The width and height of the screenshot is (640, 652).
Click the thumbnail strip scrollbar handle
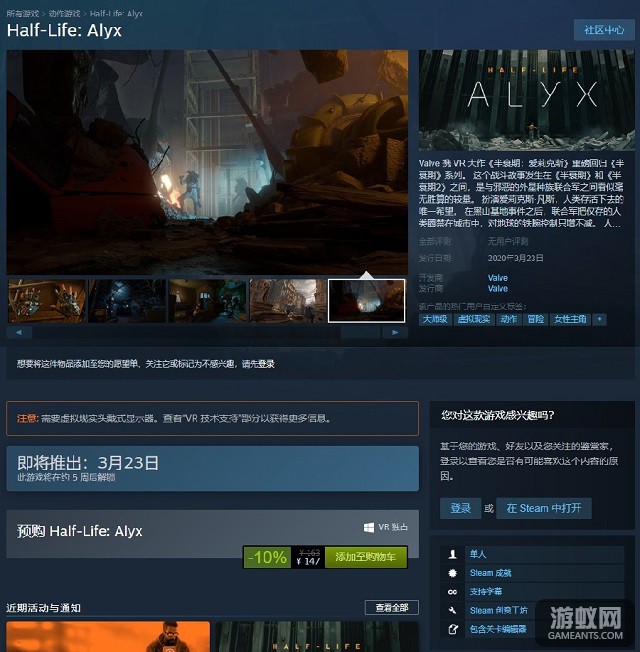point(360,332)
